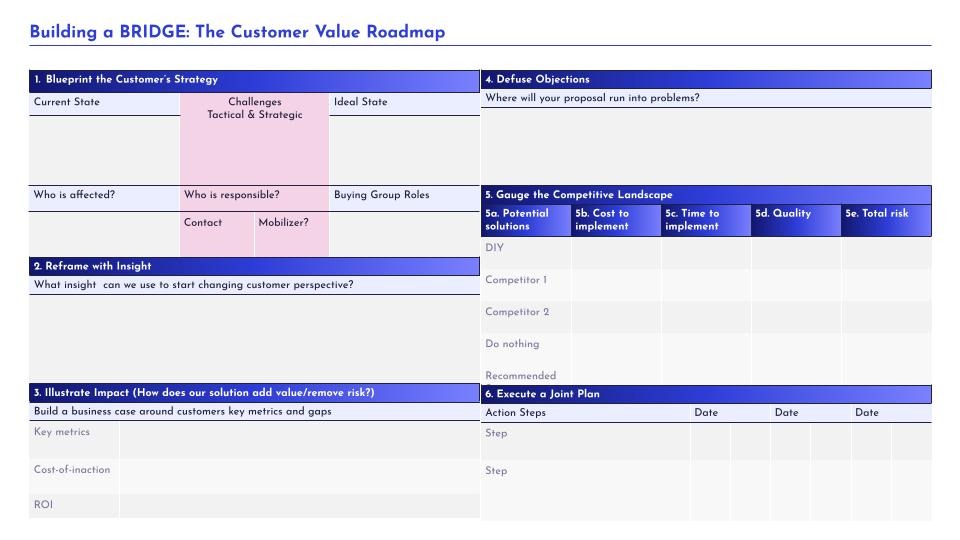Select the '5d. Quality' column header
Screen dimensions: 960x540
[796, 220]
